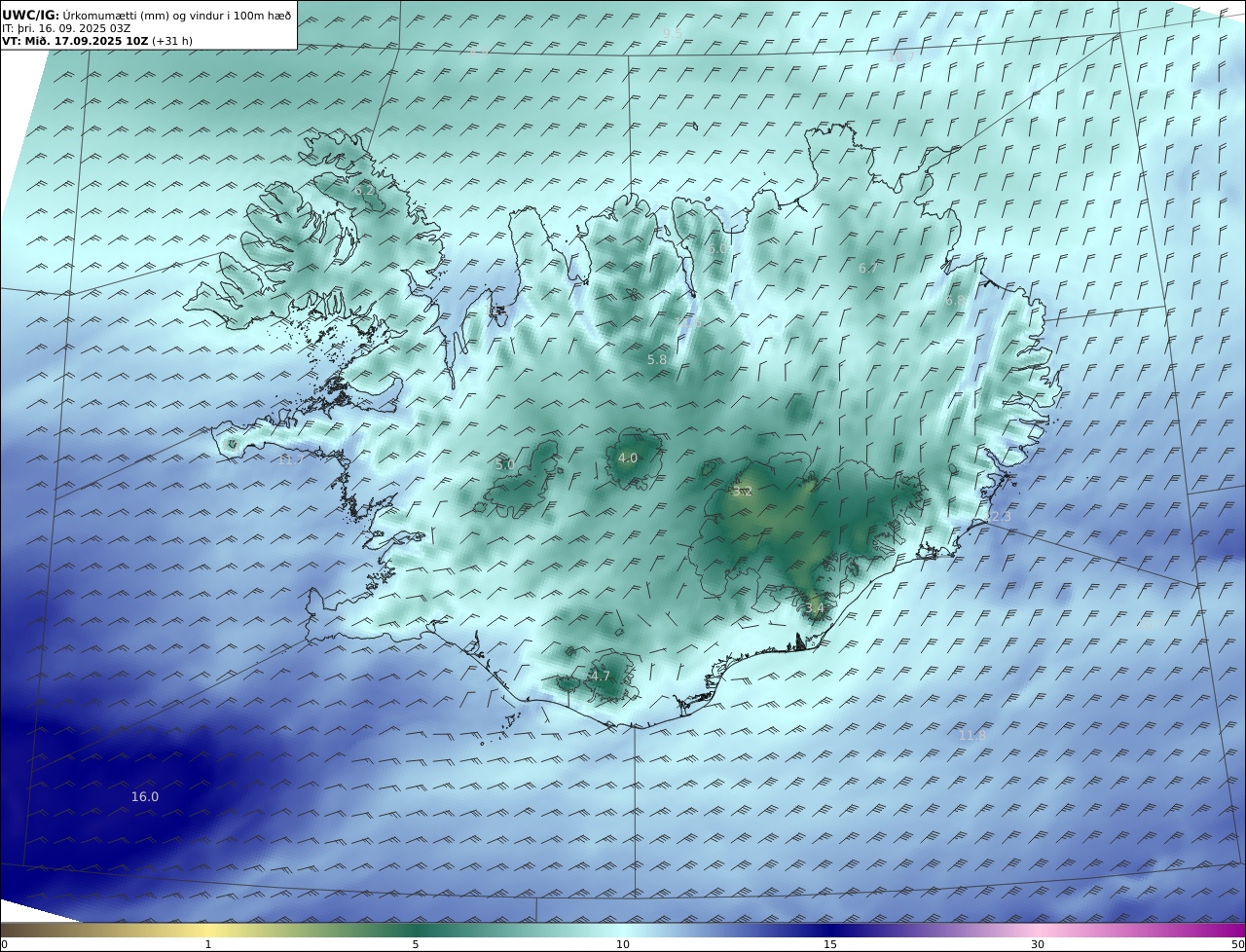Click the 11.7 value near the western peninsula
1246x952 pixels.
290,459
